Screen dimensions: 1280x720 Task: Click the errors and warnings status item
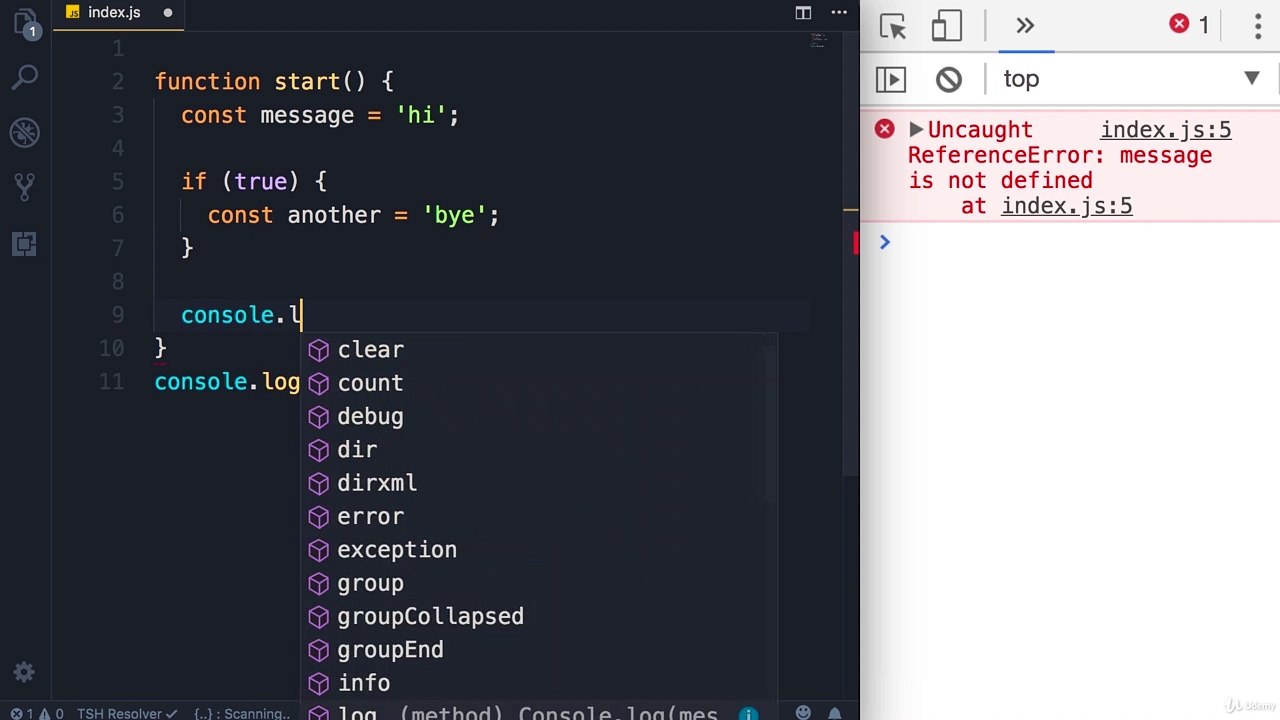point(37,713)
